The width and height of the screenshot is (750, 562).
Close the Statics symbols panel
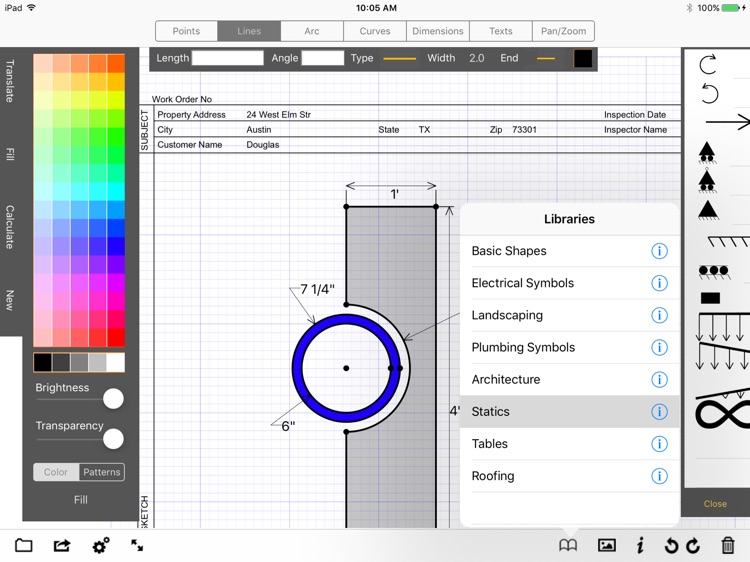click(x=715, y=504)
